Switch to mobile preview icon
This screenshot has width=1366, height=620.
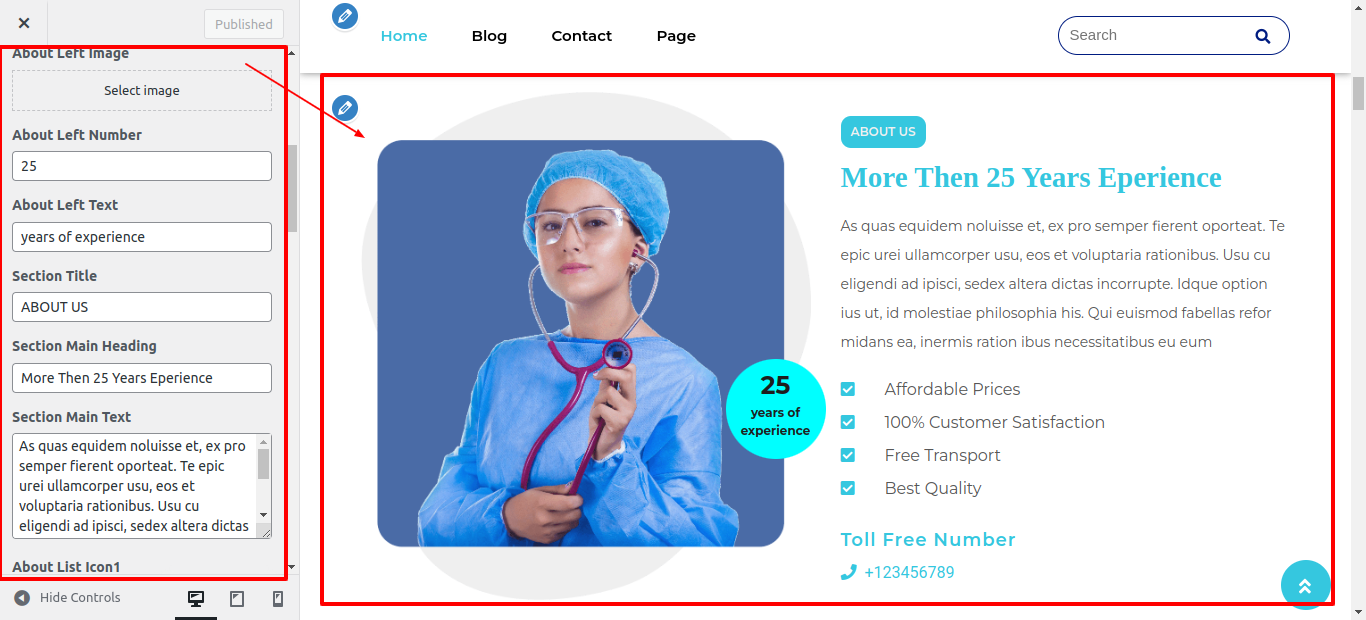click(278, 599)
